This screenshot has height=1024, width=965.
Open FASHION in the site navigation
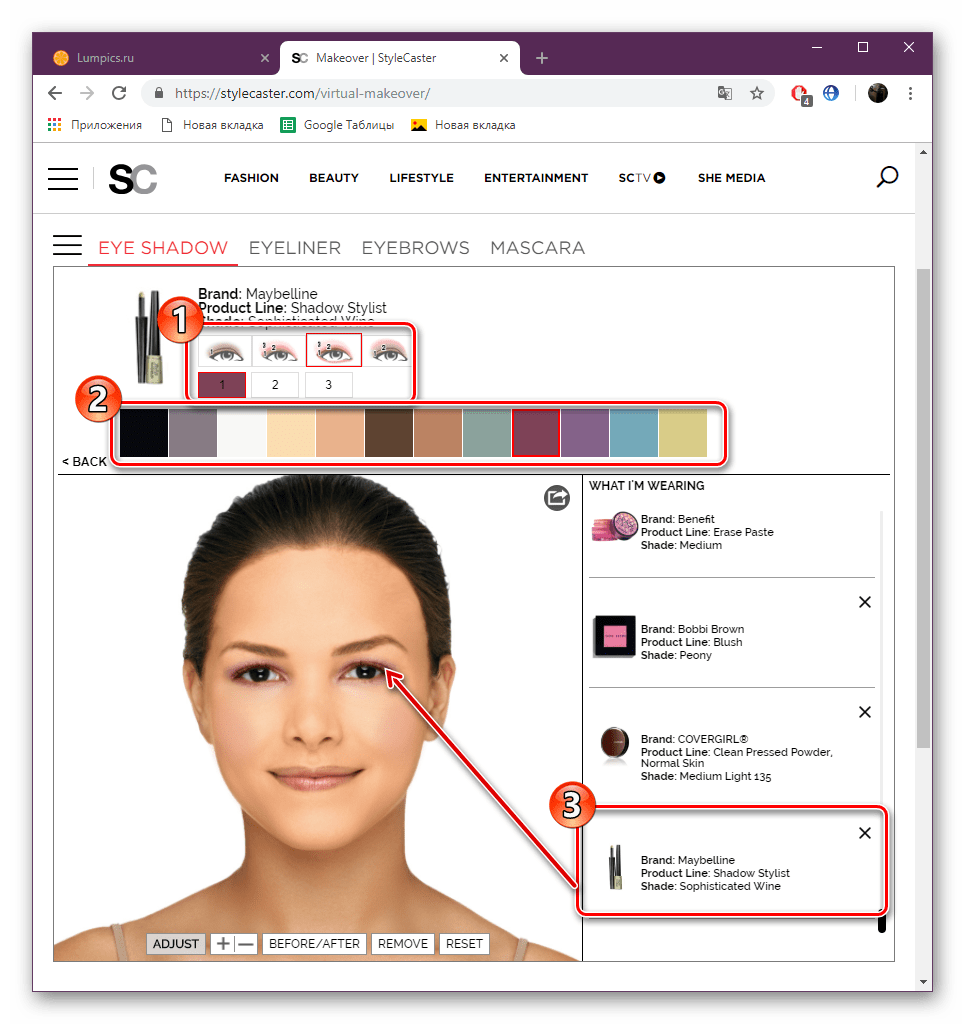pyautogui.click(x=251, y=178)
